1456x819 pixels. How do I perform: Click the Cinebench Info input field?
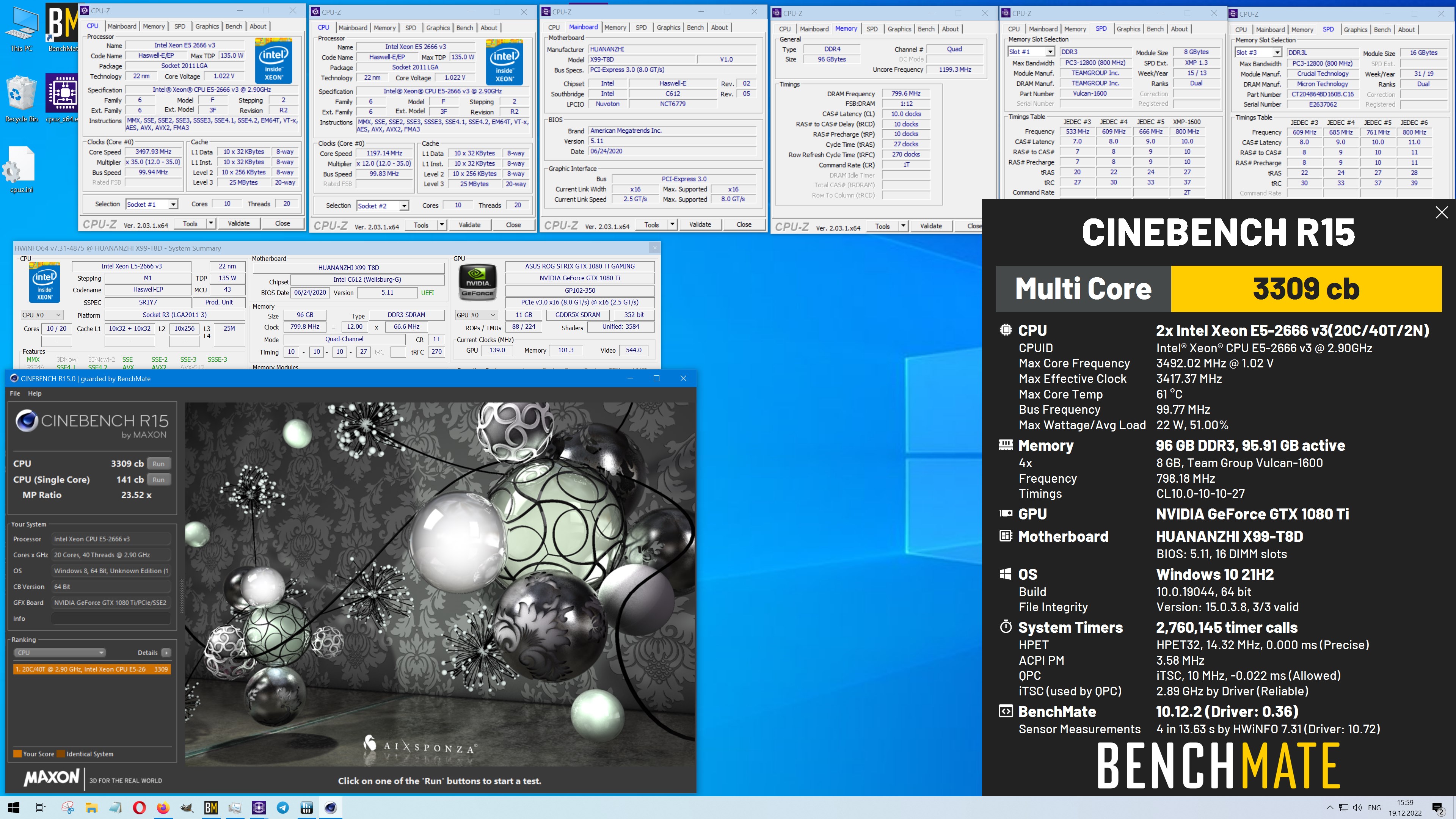point(111,618)
